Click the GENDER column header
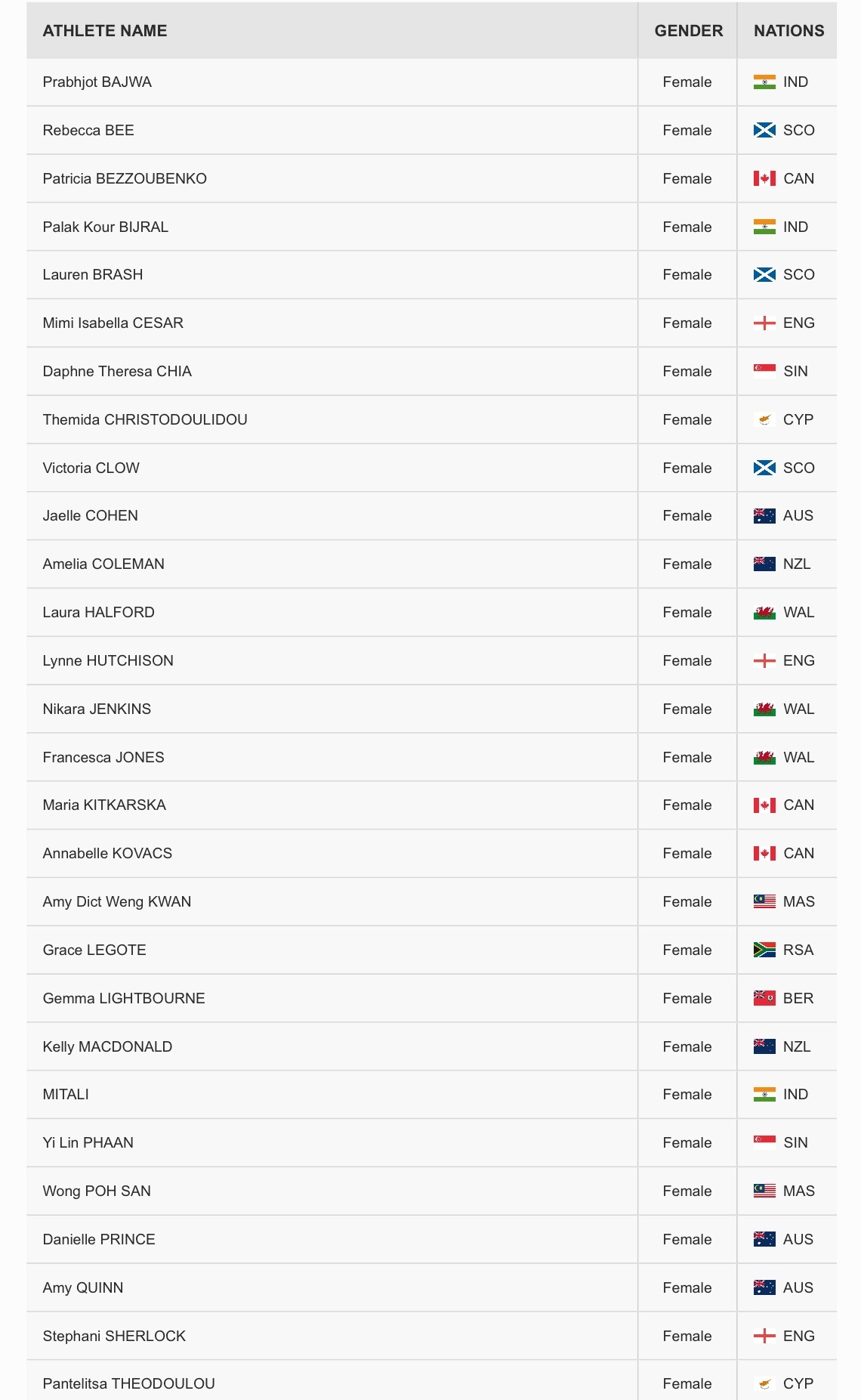 pyautogui.click(x=688, y=31)
